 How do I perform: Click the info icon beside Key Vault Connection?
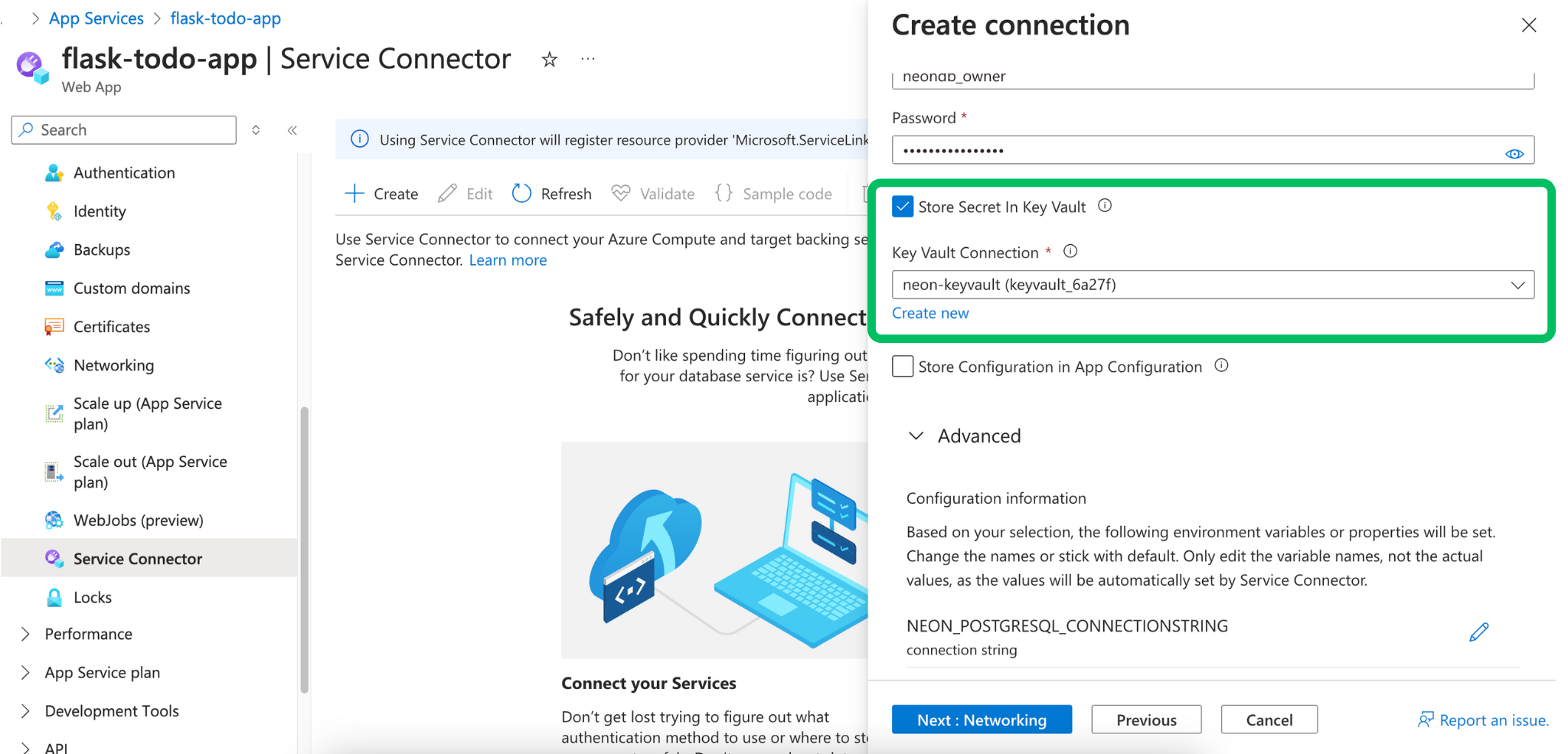point(1070,252)
